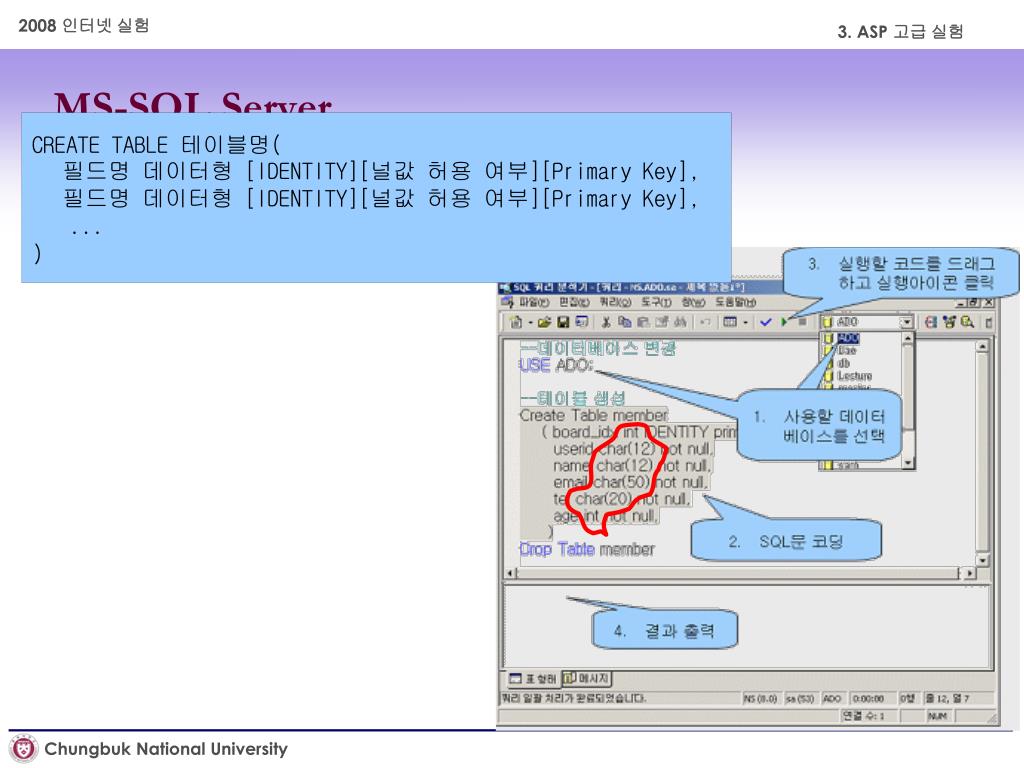
Task: Click the Open folder toolbar icon
Action: tap(545, 322)
